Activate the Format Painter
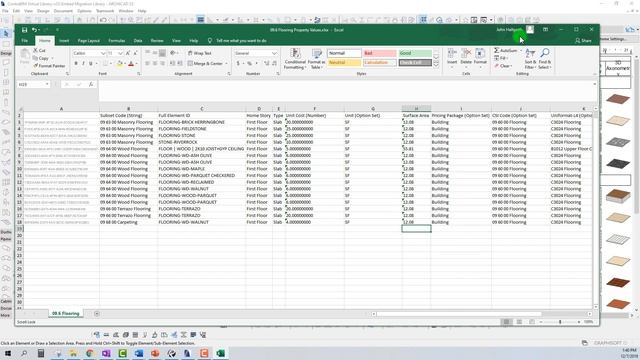Screen dimensions: 640x360 tap(49, 66)
